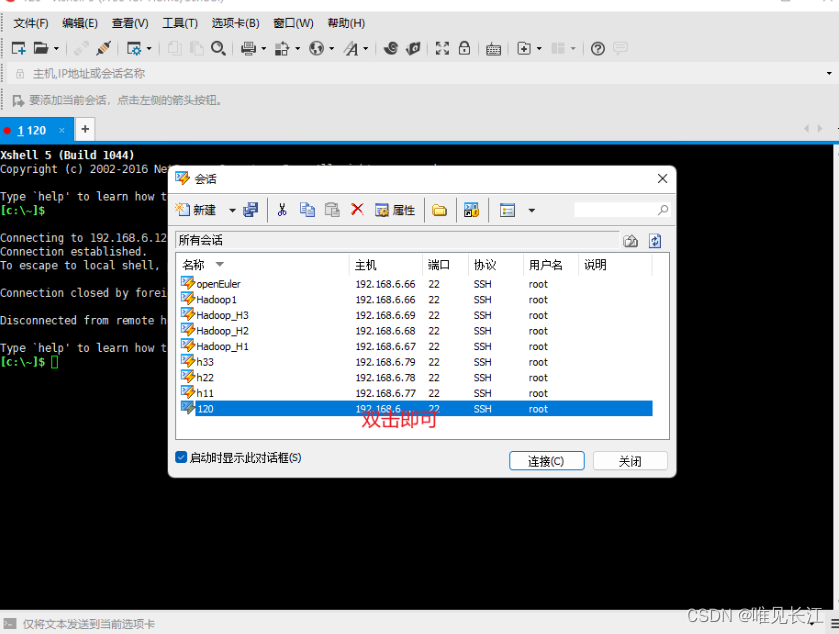Viewport: 839px width, 634px height.
Task: Click the printer icon in main toolbar
Action: pos(248,49)
